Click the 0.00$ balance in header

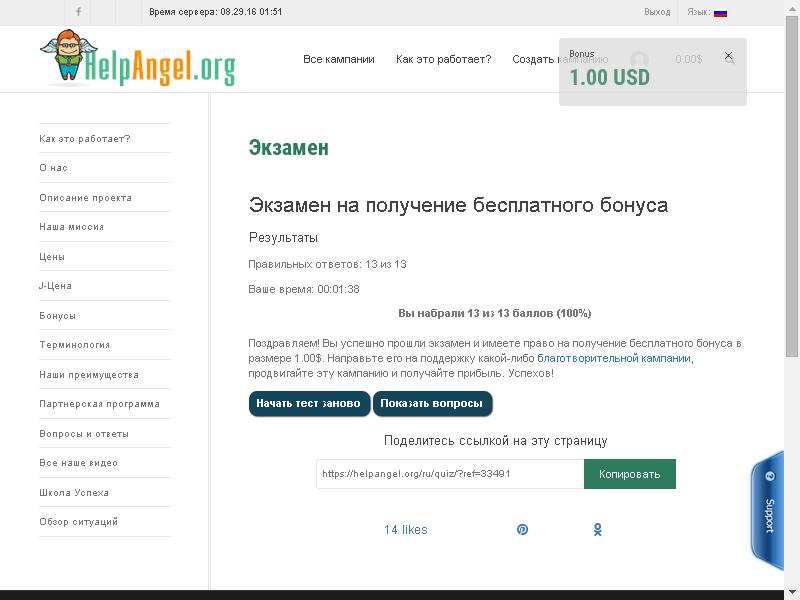coord(688,59)
